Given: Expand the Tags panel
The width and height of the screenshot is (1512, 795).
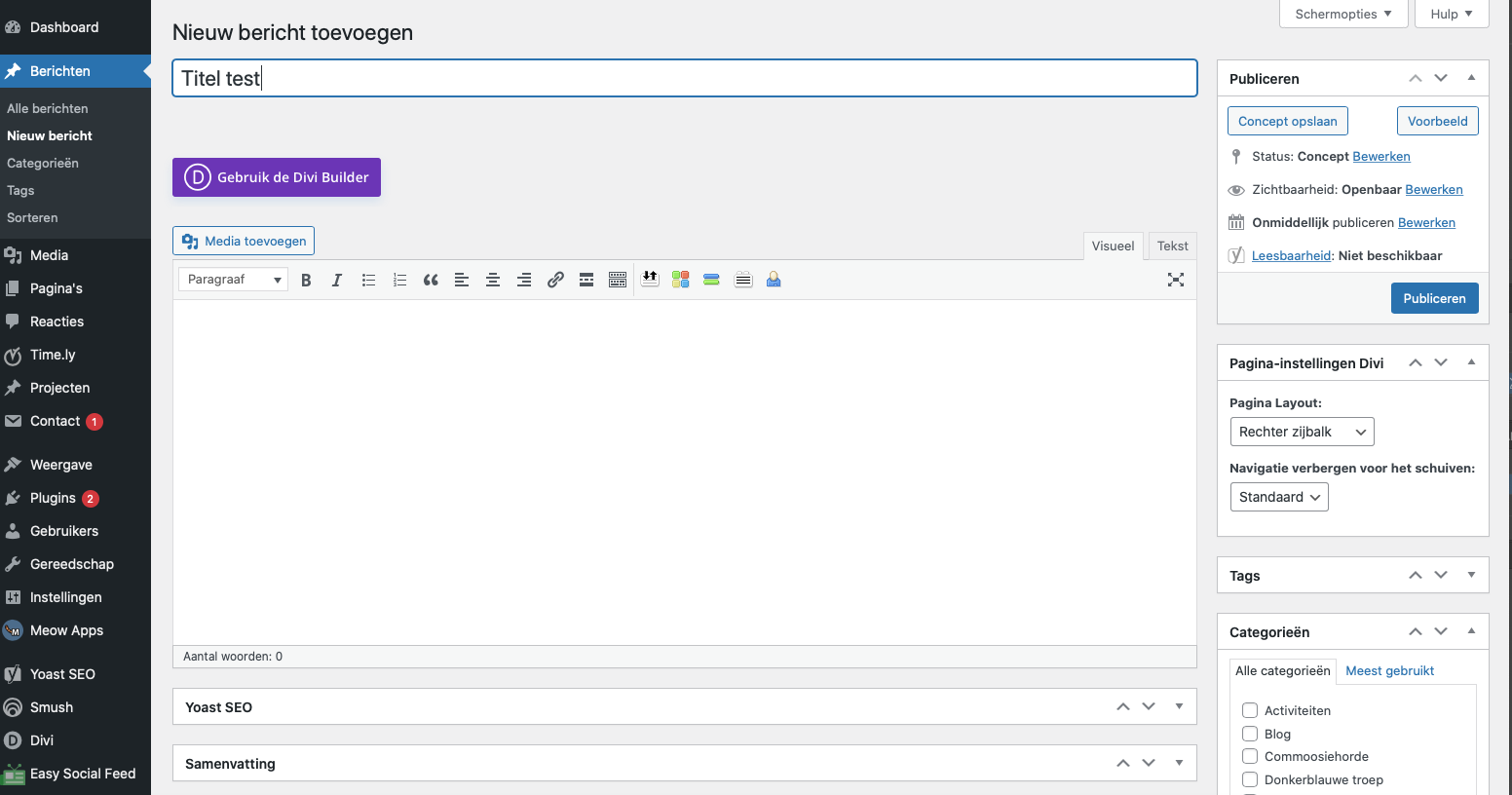Looking at the screenshot, I should (1471, 575).
